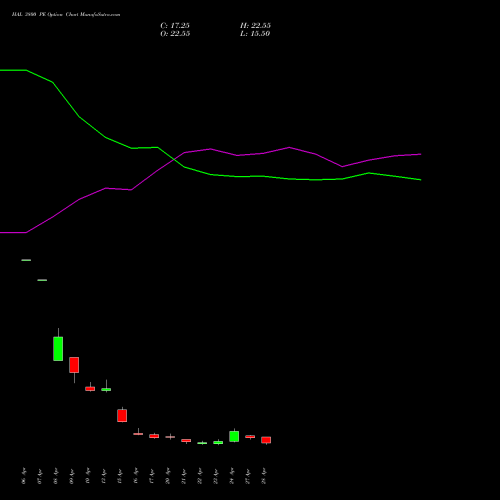500x500 pixels.
Task: Select the green candle just before the final two candles
Action: coord(234,436)
